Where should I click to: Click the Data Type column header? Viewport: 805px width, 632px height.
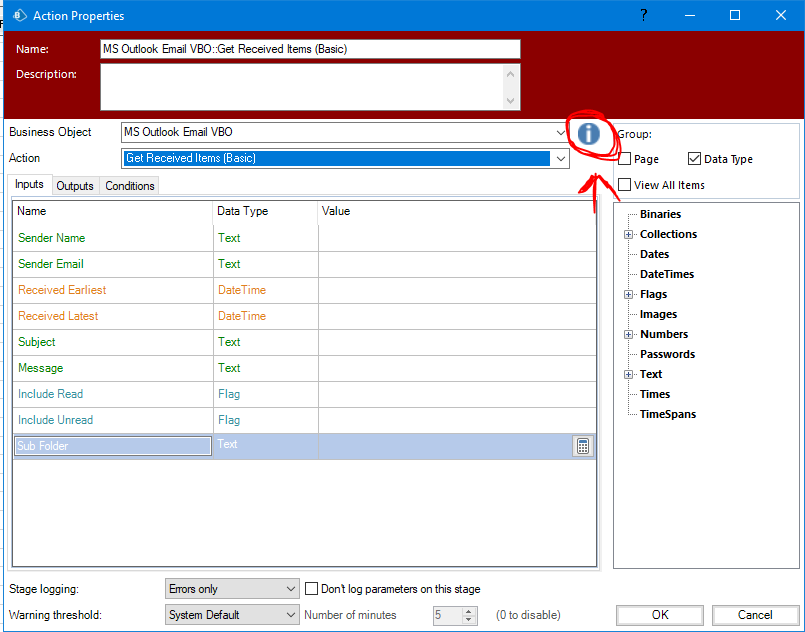265,212
